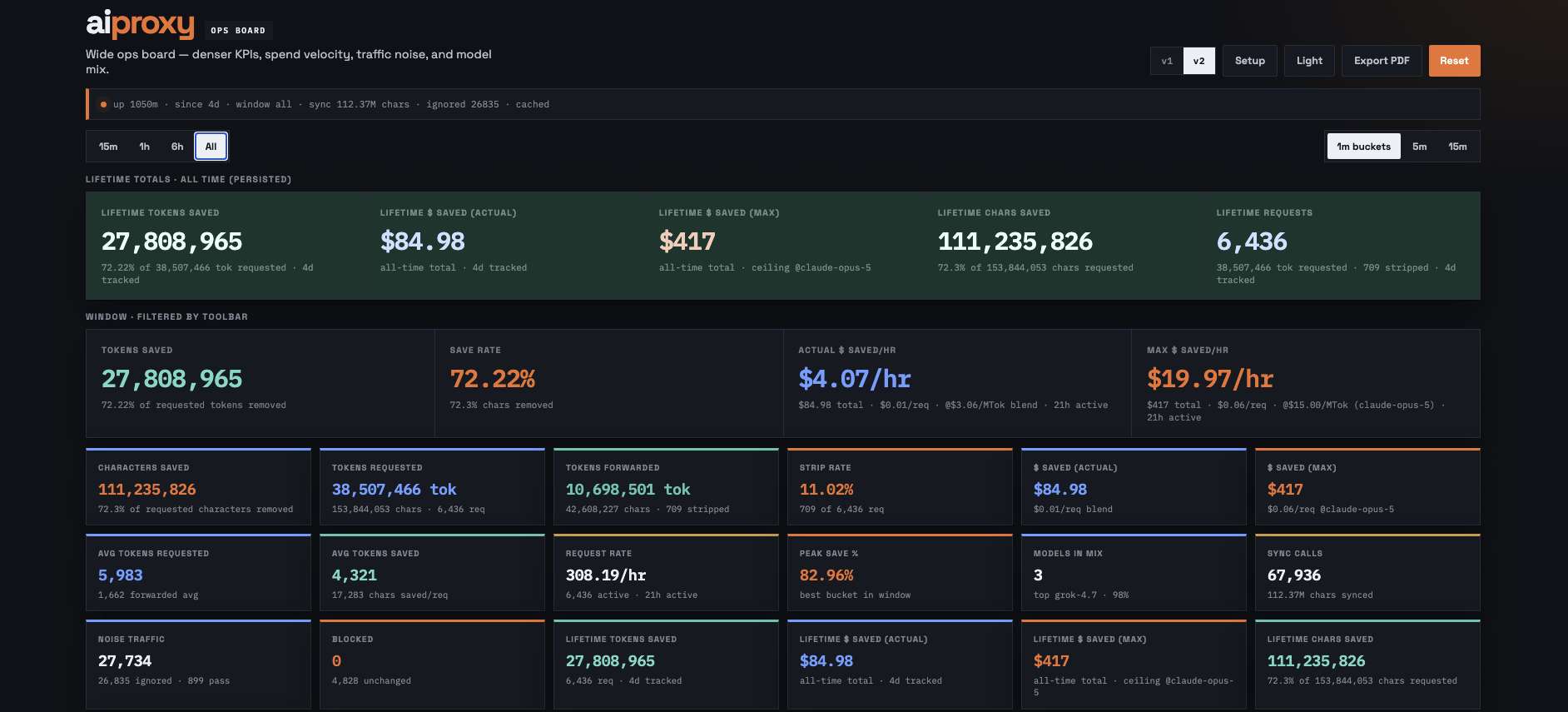Viewport: 1568px width, 712px height.
Task: Click the orange status dot before "up 1050m"
Action: click(x=103, y=104)
